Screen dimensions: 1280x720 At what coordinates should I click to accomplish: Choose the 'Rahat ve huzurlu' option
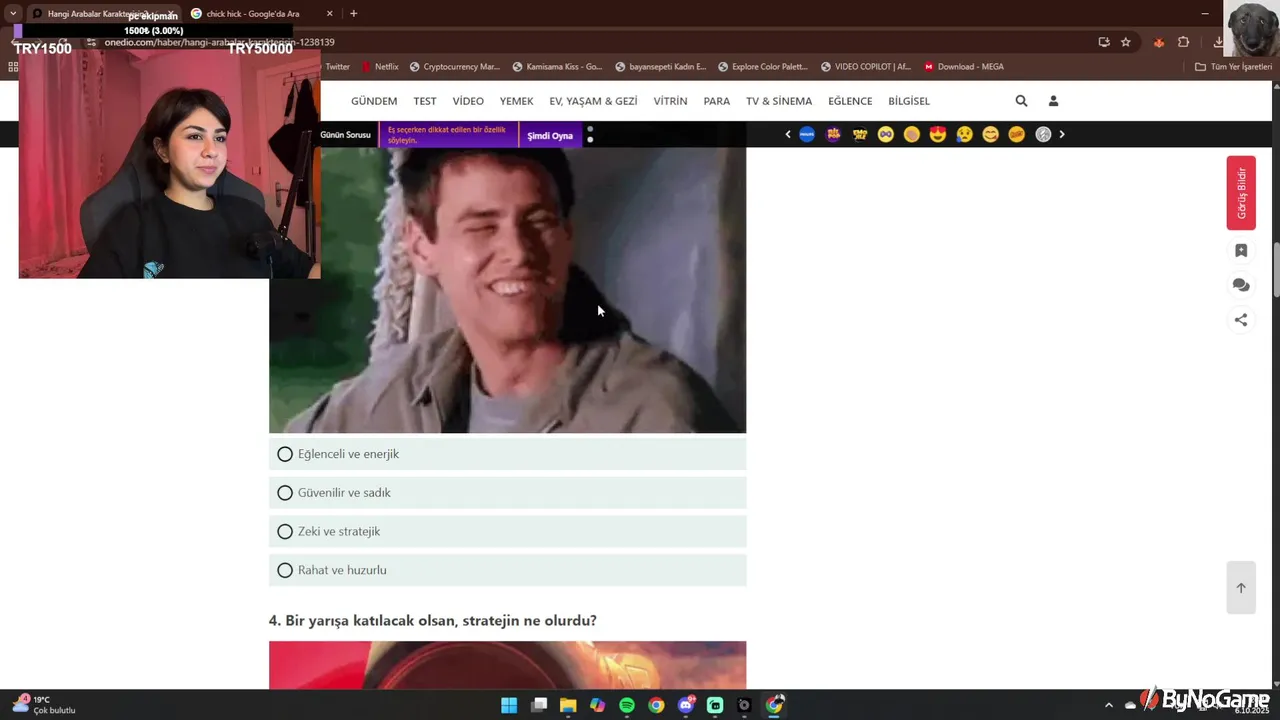pyautogui.click(x=507, y=570)
